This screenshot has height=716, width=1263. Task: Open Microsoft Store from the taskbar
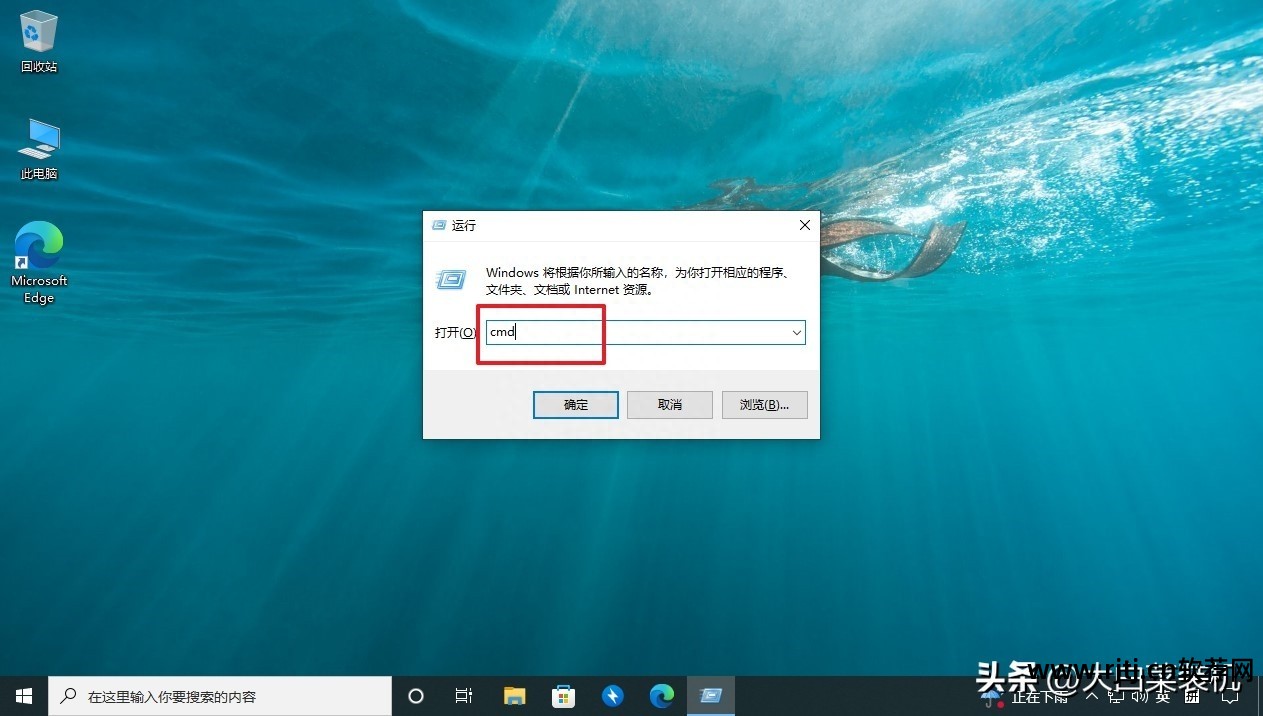point(563,696)
